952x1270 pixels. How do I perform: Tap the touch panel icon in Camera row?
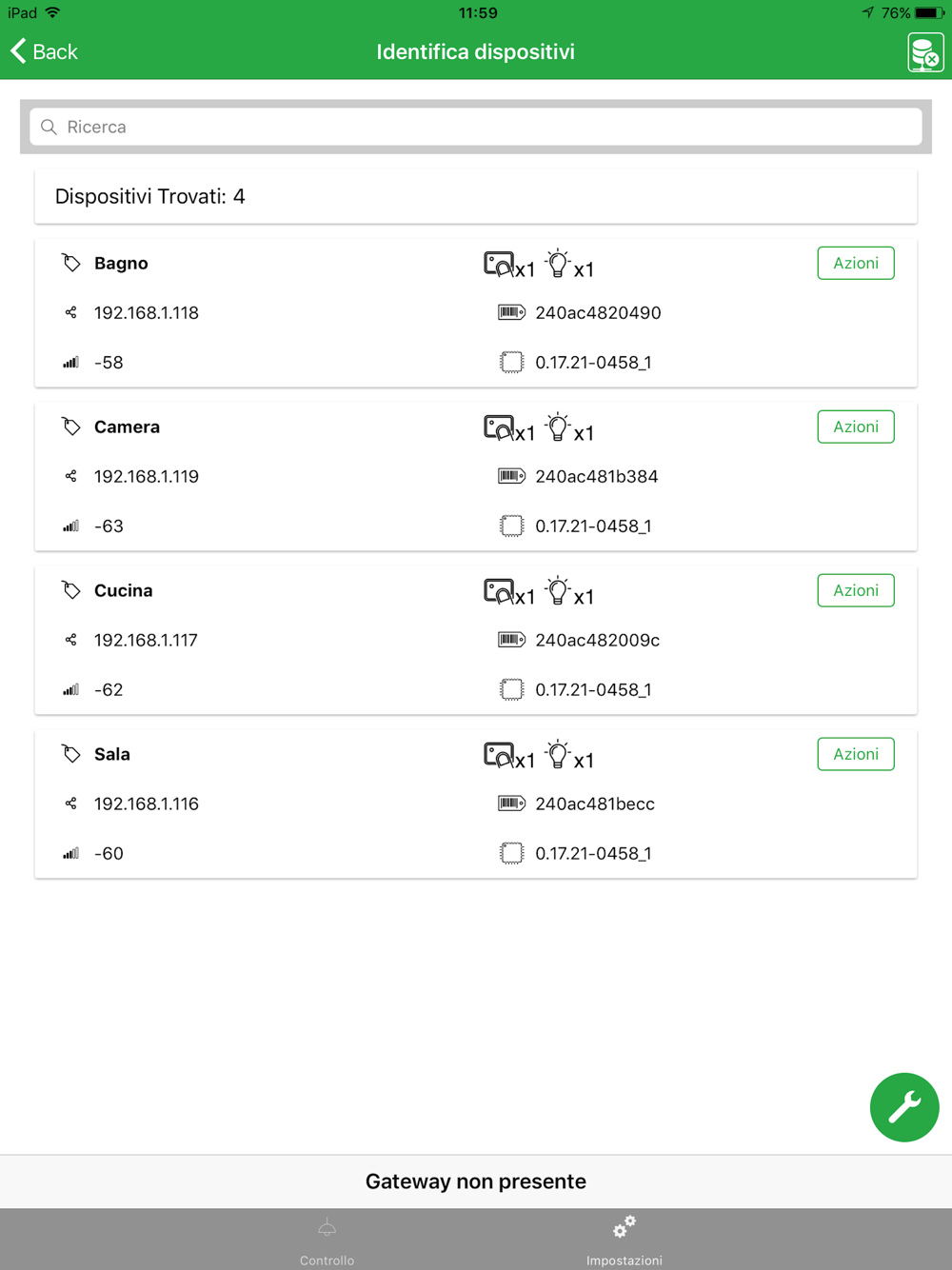[x=499, y=428]
